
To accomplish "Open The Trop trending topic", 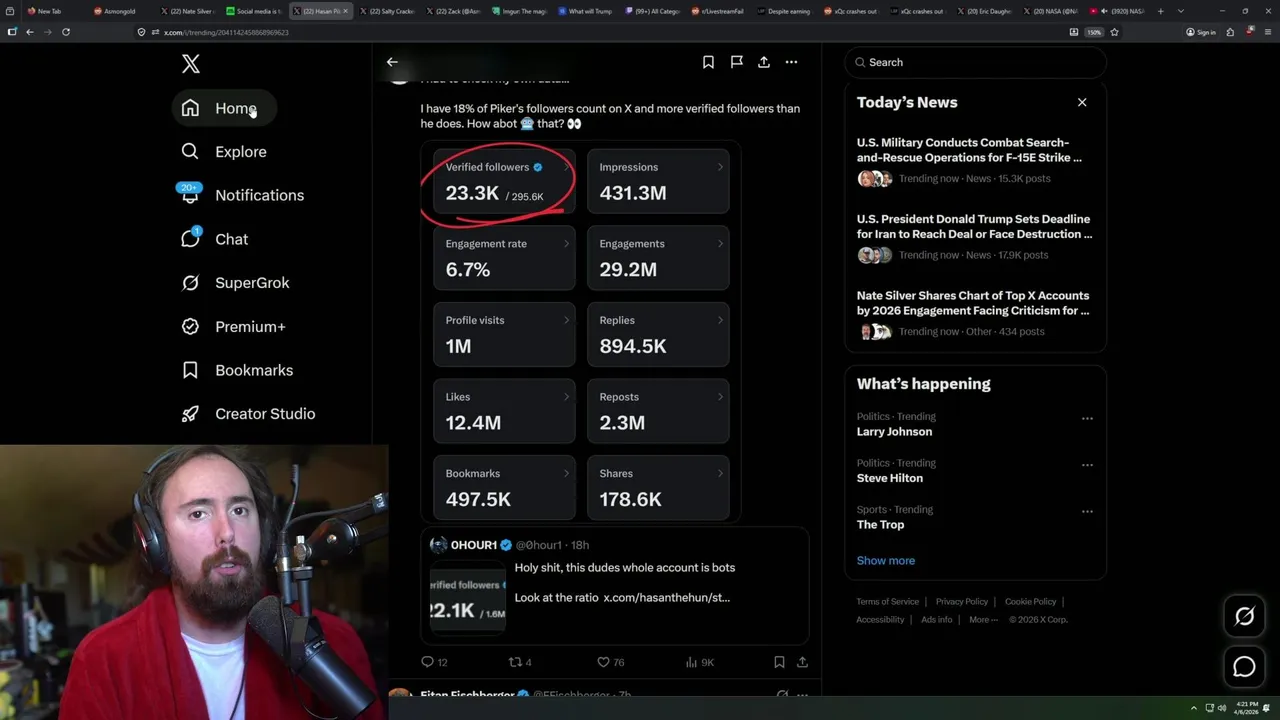I will [x=880, y=525].
